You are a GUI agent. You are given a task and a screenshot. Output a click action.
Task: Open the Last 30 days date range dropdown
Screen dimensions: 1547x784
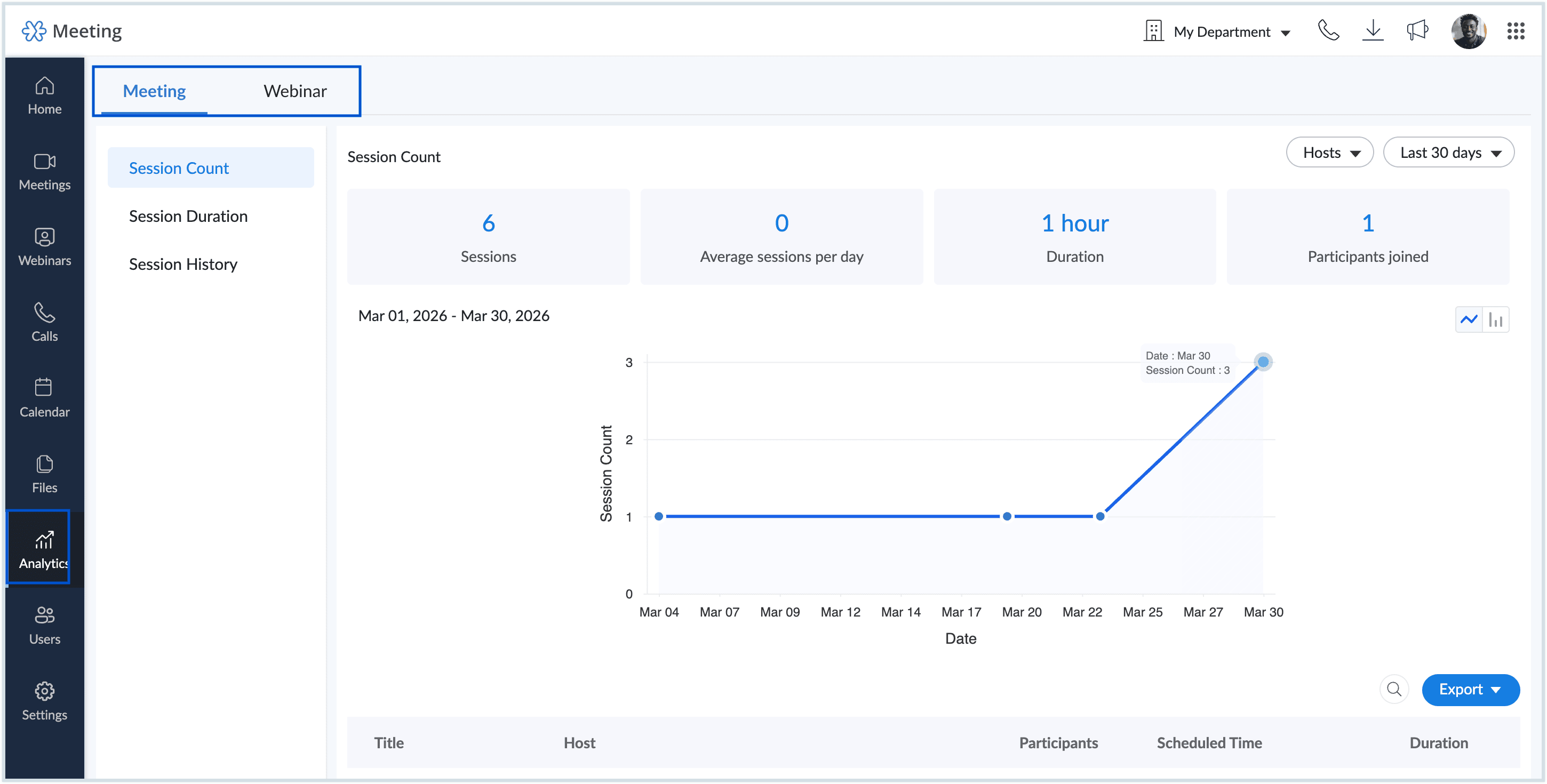click(x=1448, y=152)
